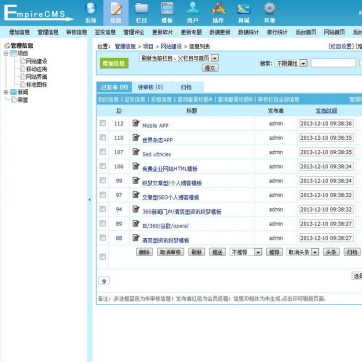Collapse the 项目 tree node
The width and height of the screenshot is (362, 362).
pyautogui.click(x=6, y=53)
